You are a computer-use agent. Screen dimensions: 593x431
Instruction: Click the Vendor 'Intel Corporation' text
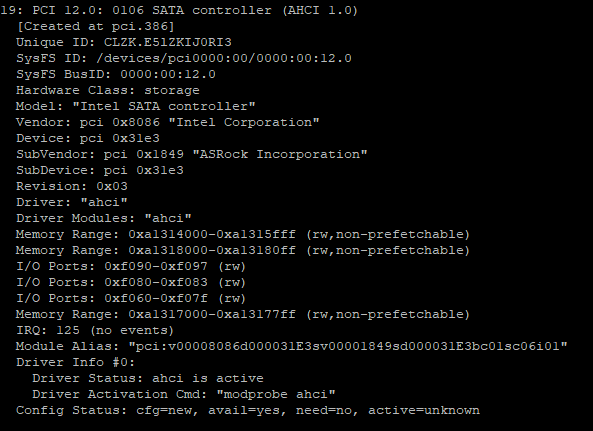click(248, 122)
